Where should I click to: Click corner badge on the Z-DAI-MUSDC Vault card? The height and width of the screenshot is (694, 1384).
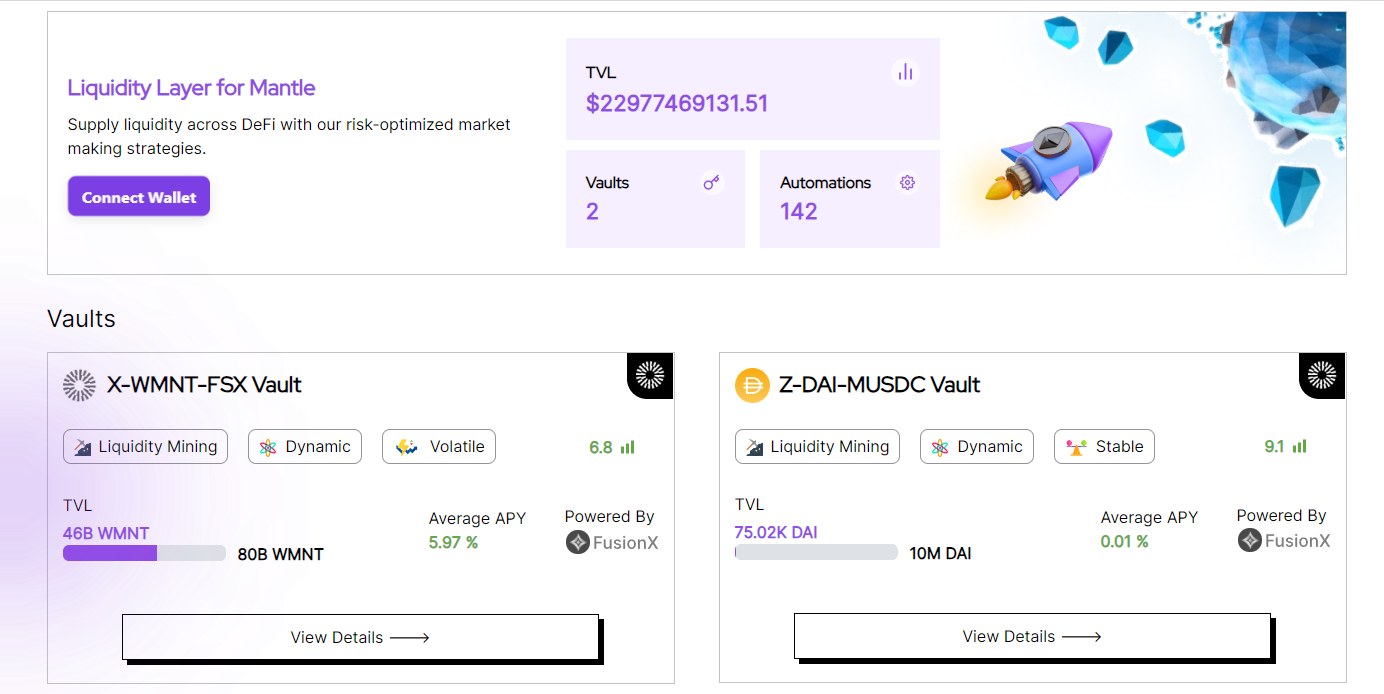(1322, 375)
